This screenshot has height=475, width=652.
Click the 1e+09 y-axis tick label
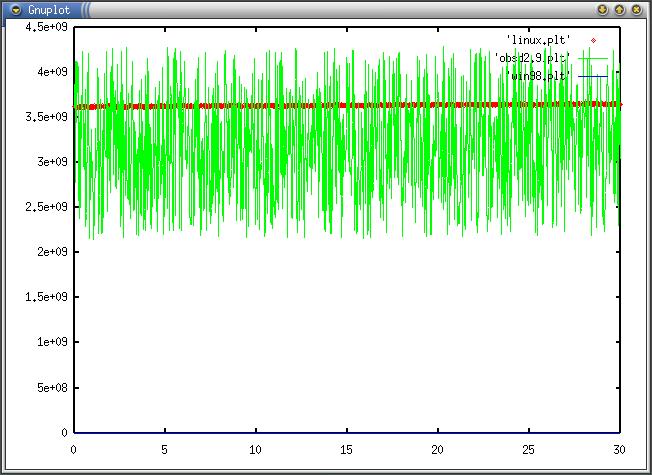pyautogui.click(x=51, y=342)
